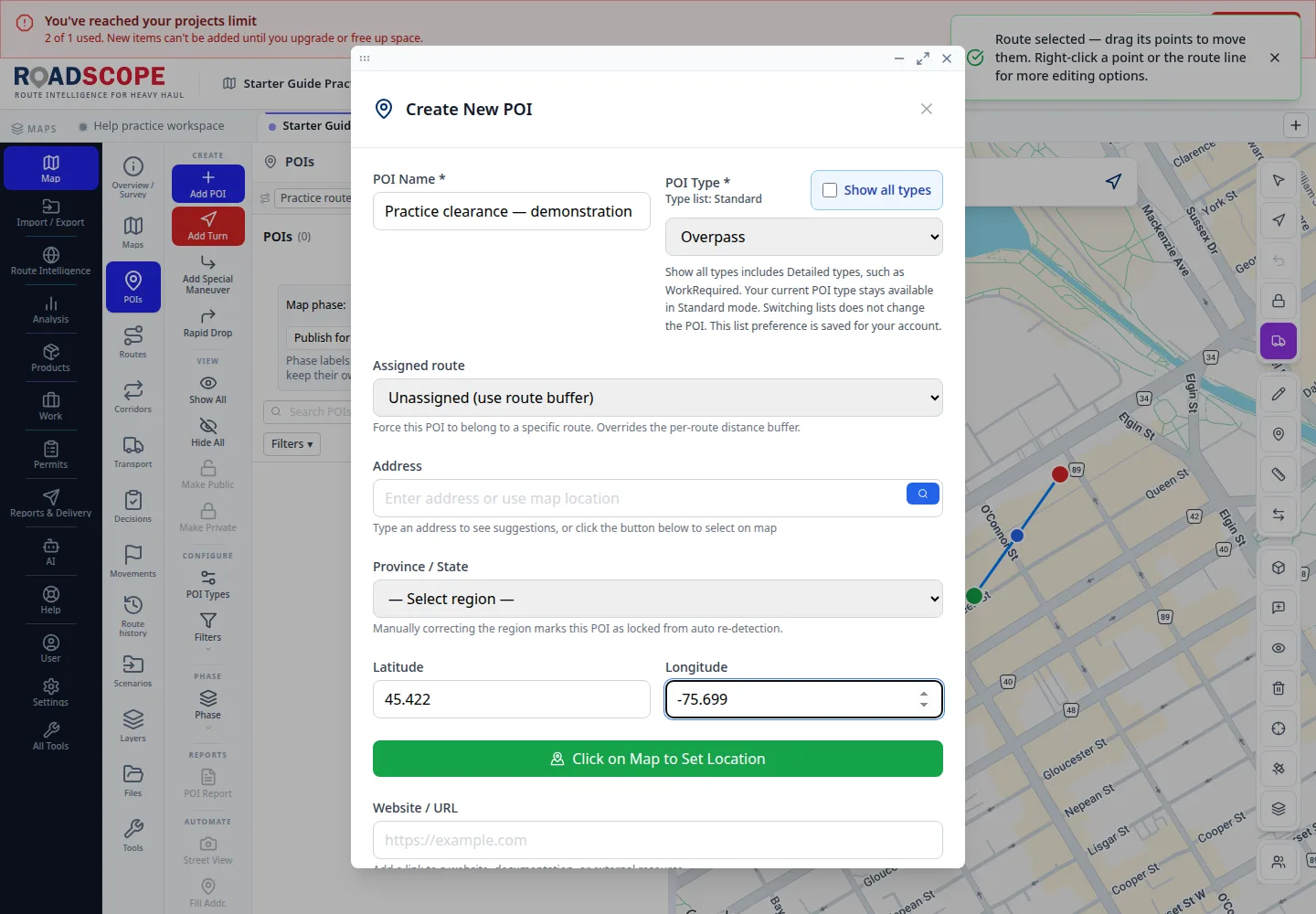
Task: Click the POI Name input field
Action: (x=512, y=211)
